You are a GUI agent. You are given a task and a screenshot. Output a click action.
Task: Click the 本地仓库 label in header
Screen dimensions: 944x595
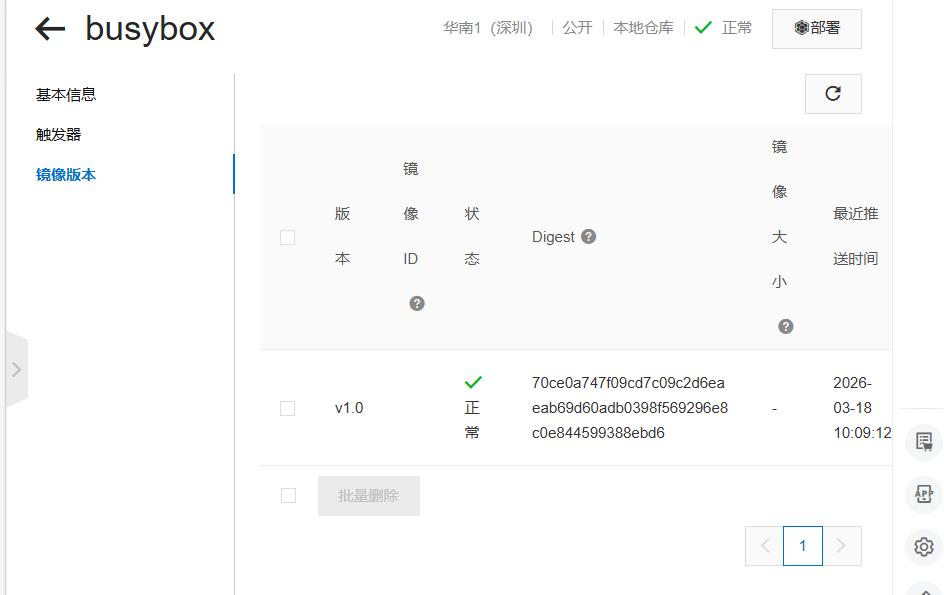[644, 28]
